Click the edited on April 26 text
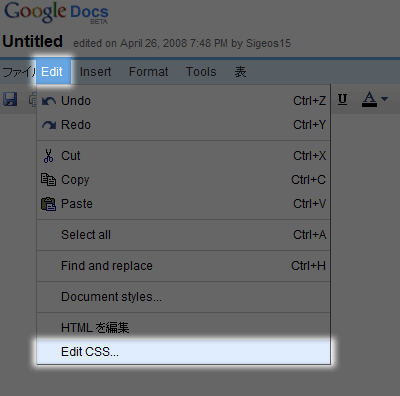 coord(182,43)
